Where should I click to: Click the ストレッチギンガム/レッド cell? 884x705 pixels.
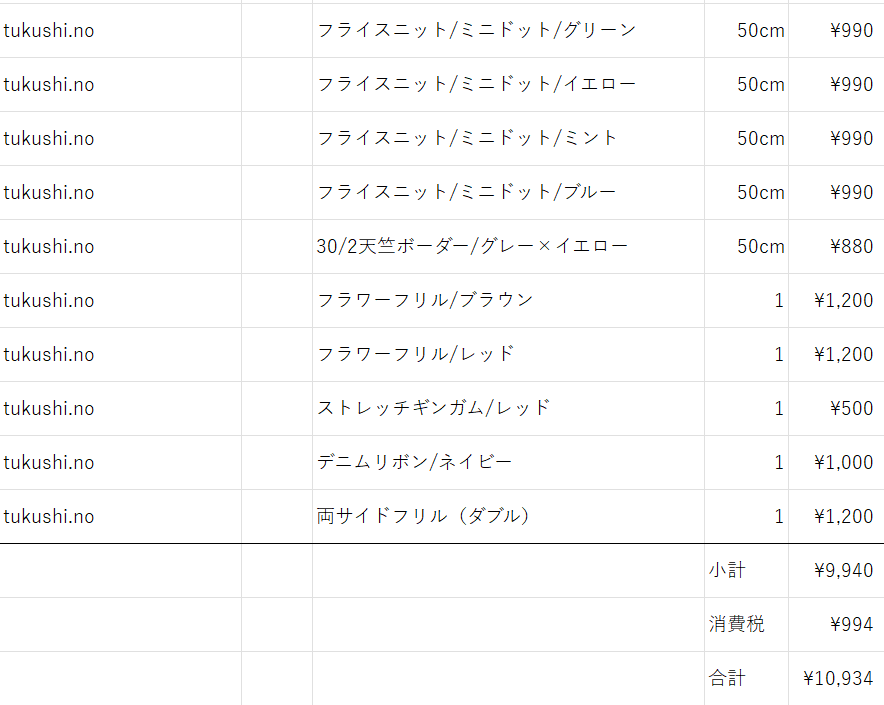pos(508,408)
